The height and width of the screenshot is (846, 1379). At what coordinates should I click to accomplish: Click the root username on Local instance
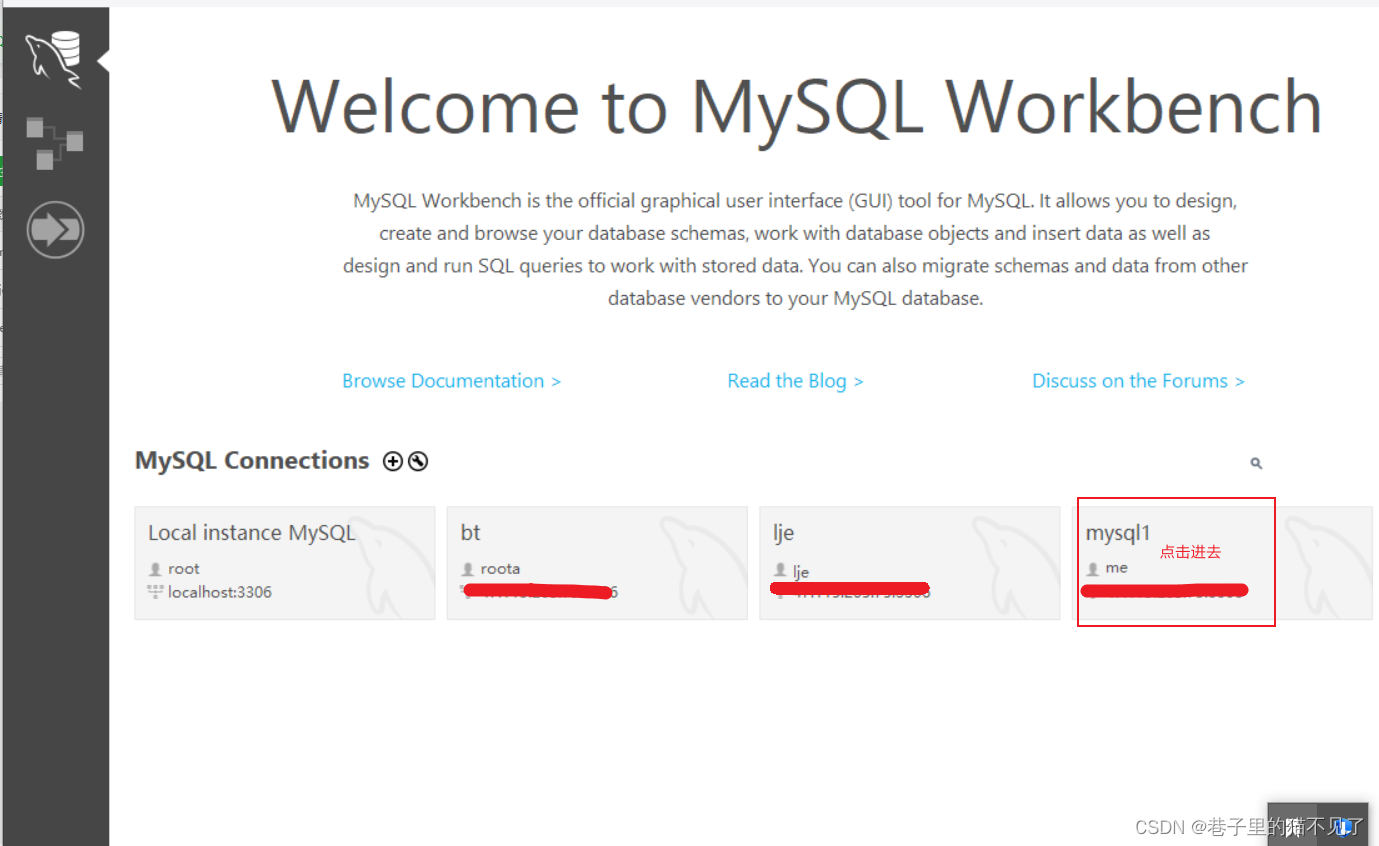click(184, 569)
